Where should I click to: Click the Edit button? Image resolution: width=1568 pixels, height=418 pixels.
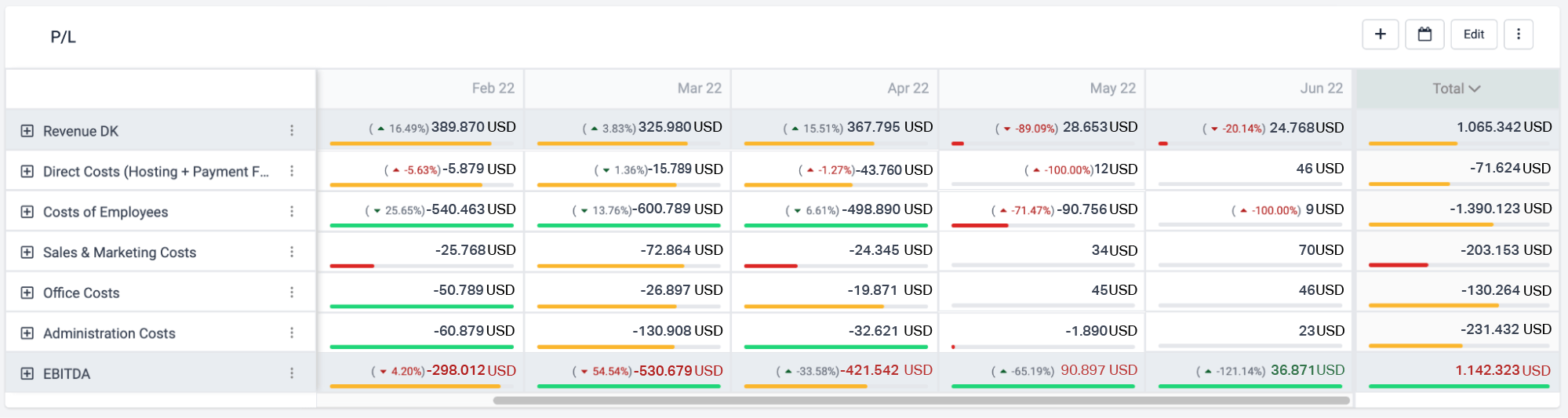coord(1474,35)
